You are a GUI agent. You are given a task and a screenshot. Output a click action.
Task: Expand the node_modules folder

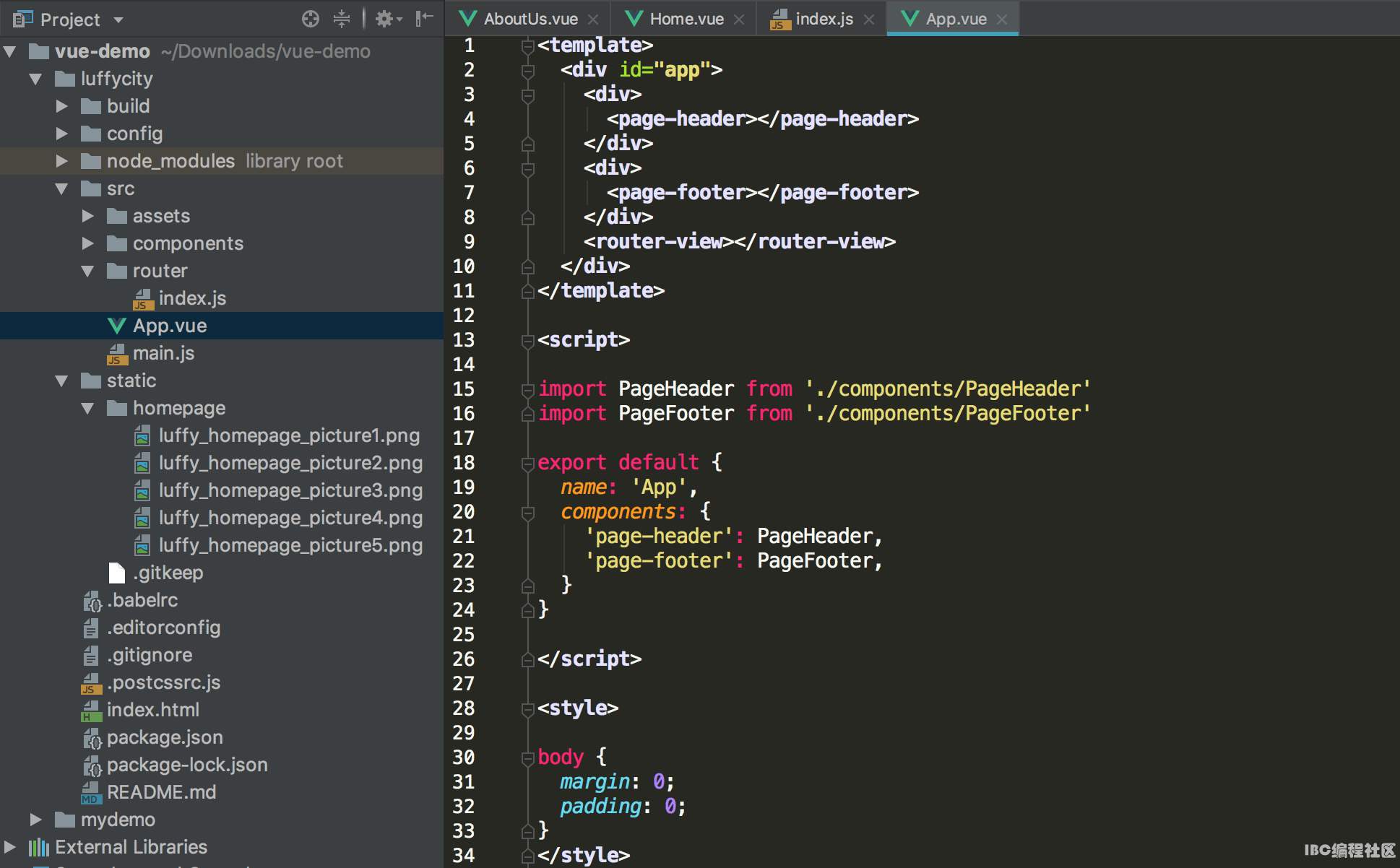pyautogui.click(x=62, y=161)
